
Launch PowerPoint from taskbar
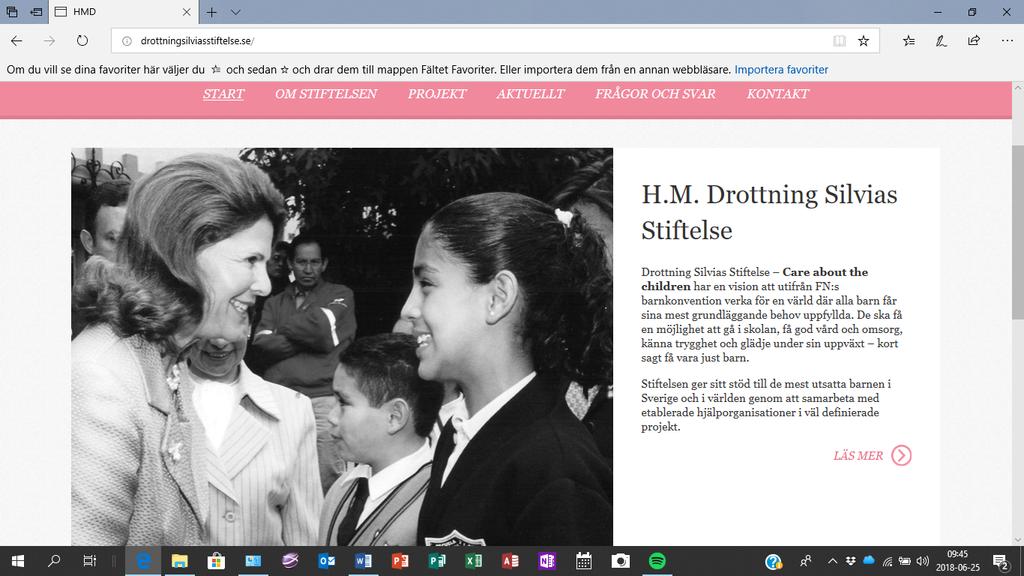pyautogui.click(x=400, y=561)
